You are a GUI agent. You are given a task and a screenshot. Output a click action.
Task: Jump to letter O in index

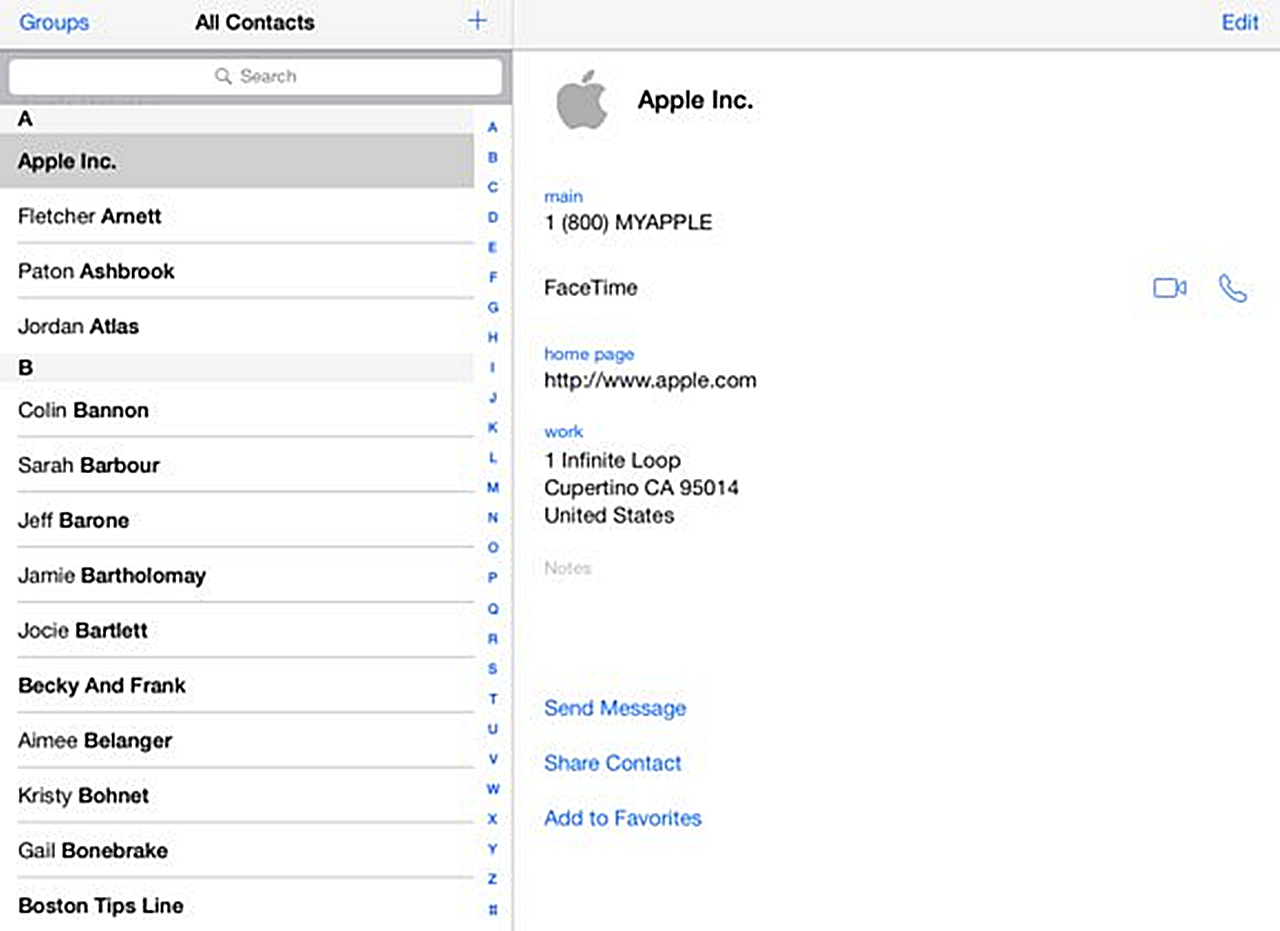pyautogui.click(x=492, y=548)
